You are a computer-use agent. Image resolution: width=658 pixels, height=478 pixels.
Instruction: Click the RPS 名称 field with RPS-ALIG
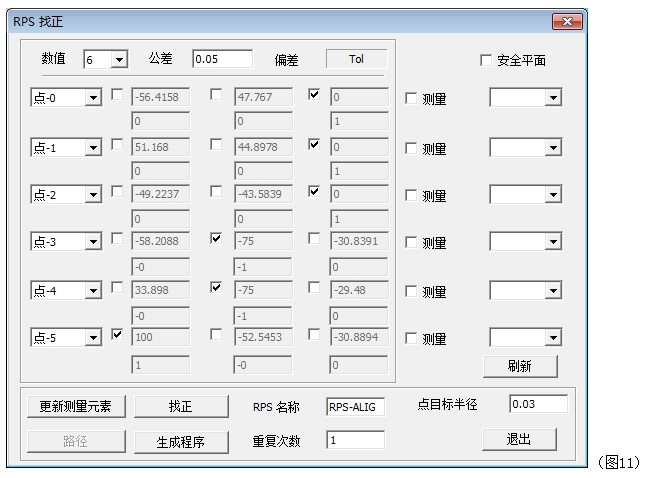pyautogui.click(x=355, y=407)
